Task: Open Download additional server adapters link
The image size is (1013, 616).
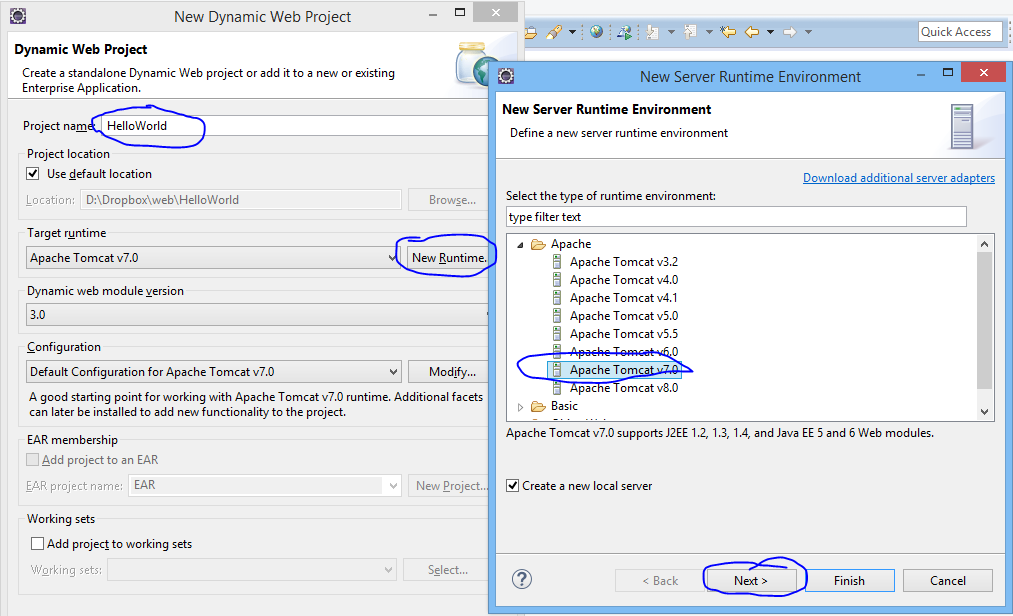Action: [x=899, y=178]
